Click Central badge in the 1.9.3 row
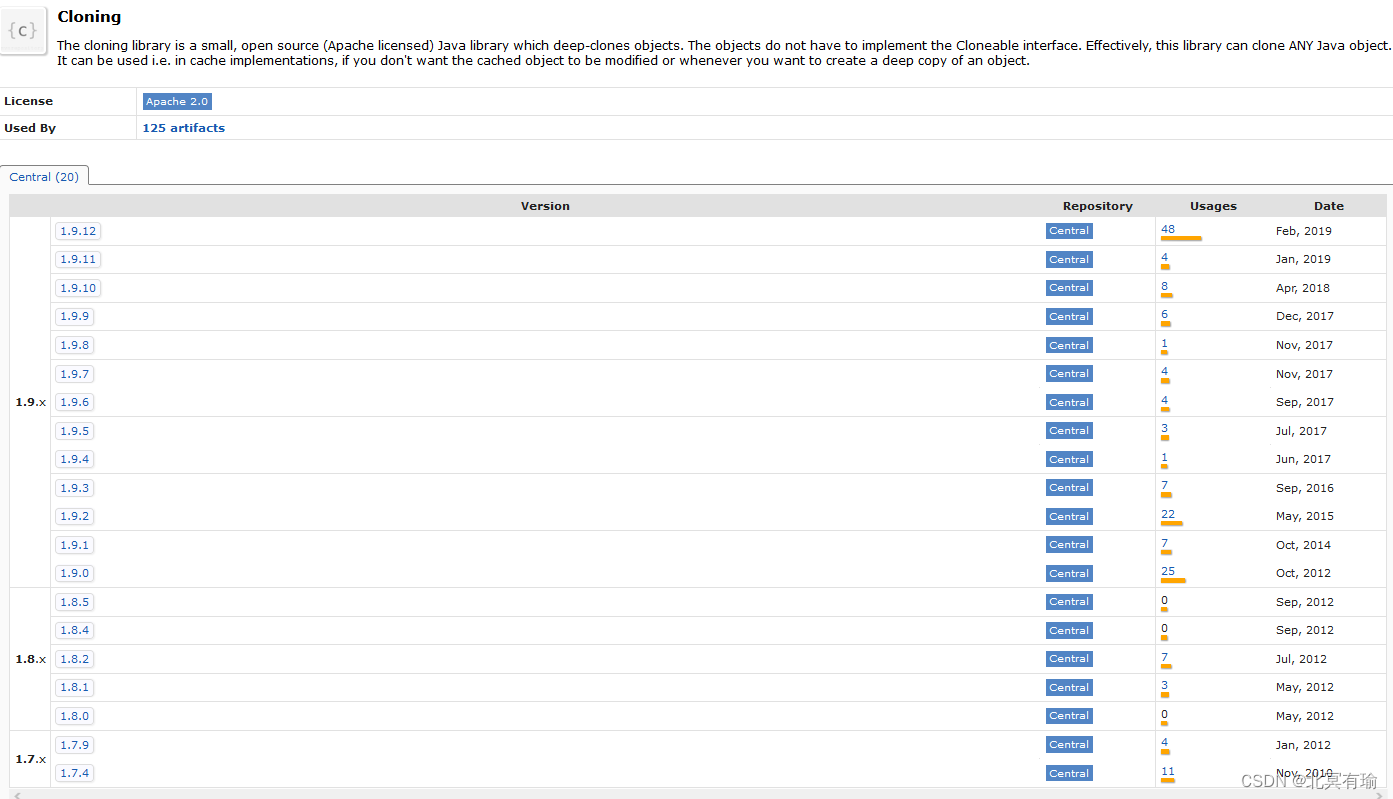This screenshot has height=799, width=1393. pos(1069,488)
